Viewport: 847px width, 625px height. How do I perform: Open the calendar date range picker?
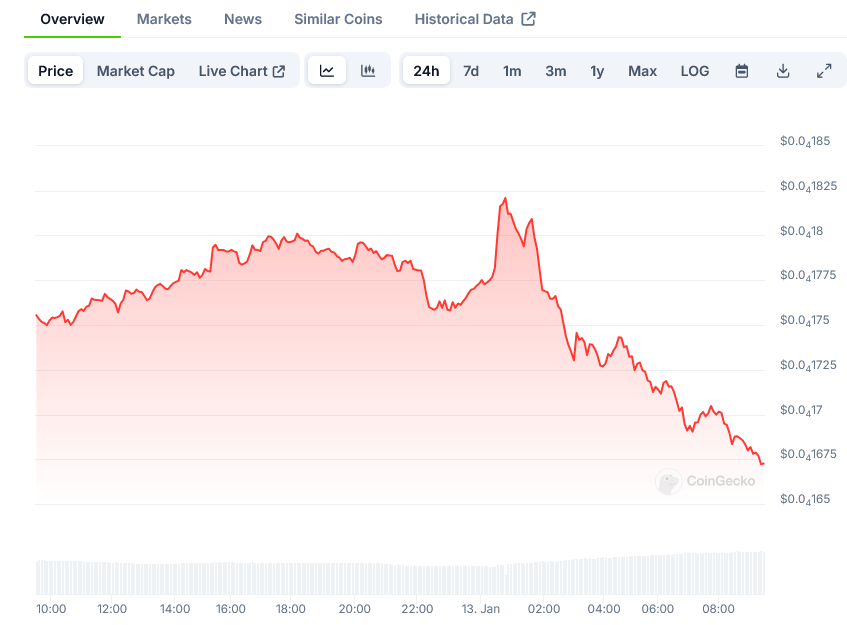click(742, 71)
